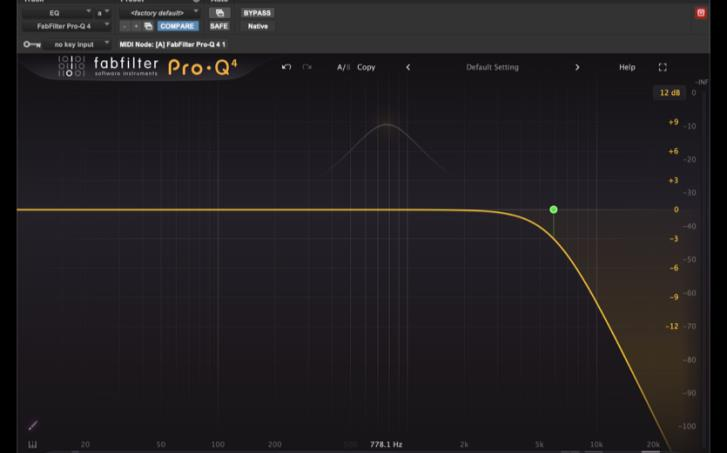
Task: Click the Copy button
Action: tap(366, 67)
